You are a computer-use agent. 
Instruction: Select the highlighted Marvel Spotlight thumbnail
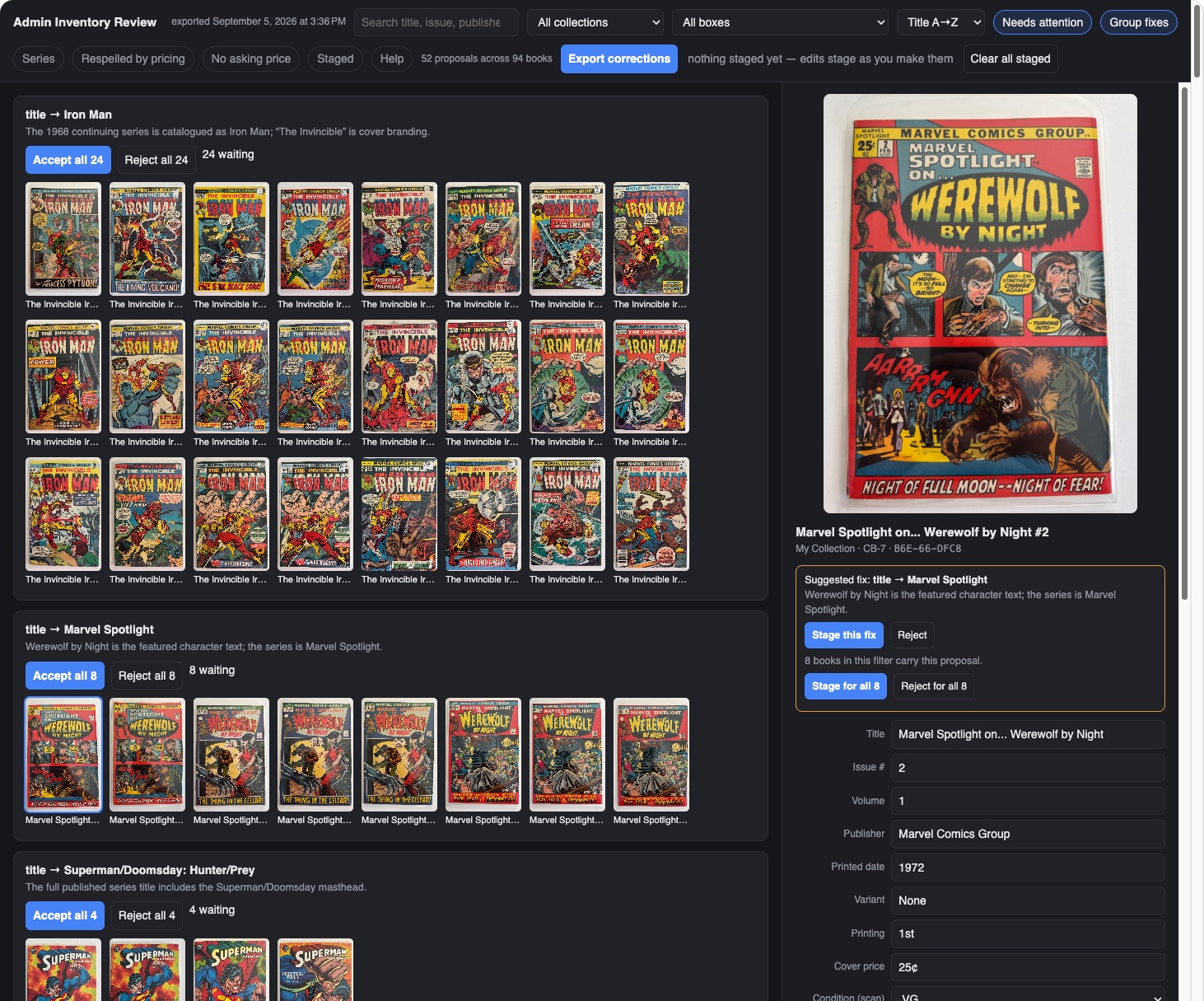coord(63,755)
